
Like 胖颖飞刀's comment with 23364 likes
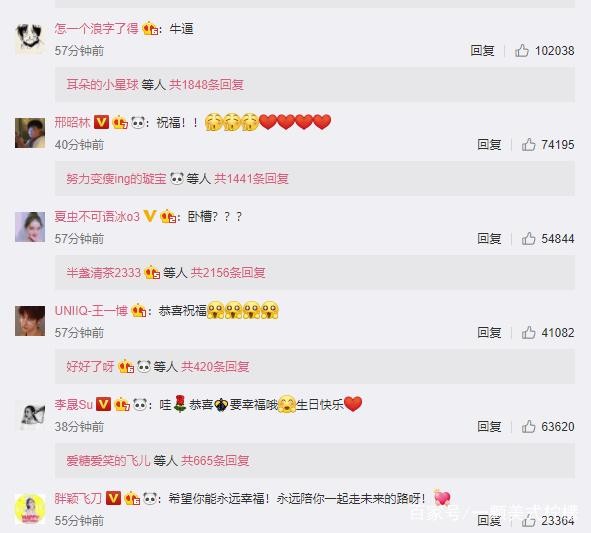pos(528,521)
